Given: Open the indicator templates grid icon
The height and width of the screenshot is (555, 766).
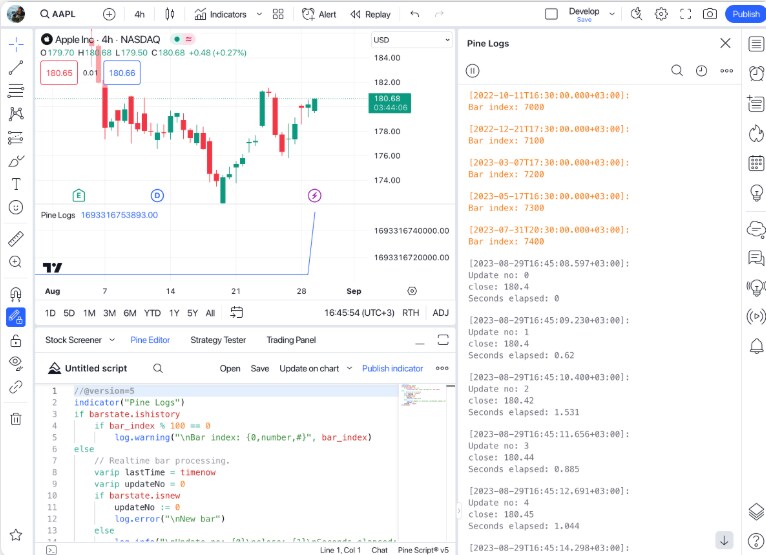Looking at the screenshot, I should coord(278,15).
